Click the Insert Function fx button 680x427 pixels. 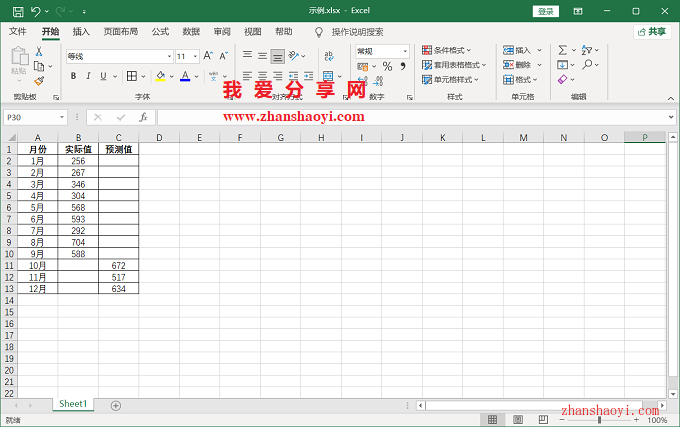point(143,117)
